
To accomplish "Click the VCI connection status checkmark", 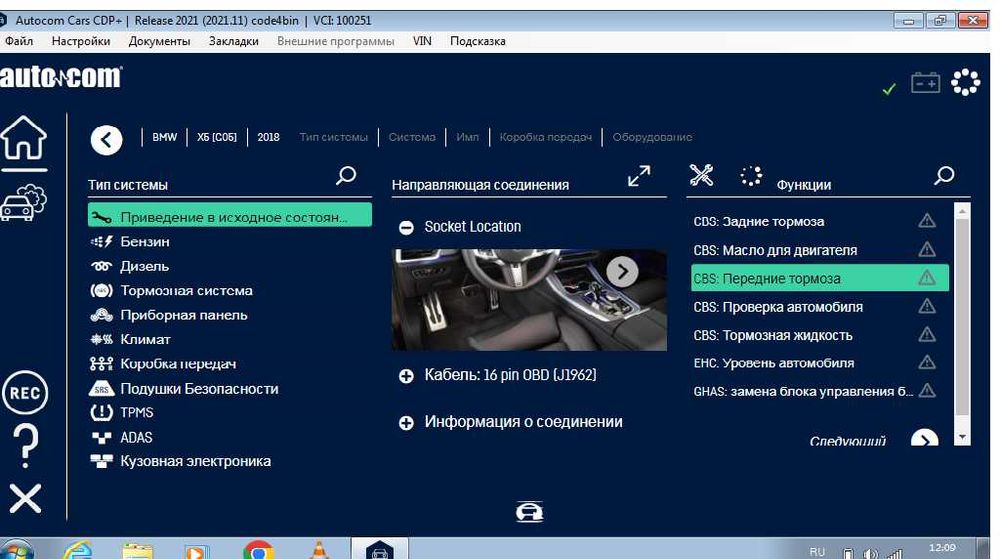I will coord(889,89).
